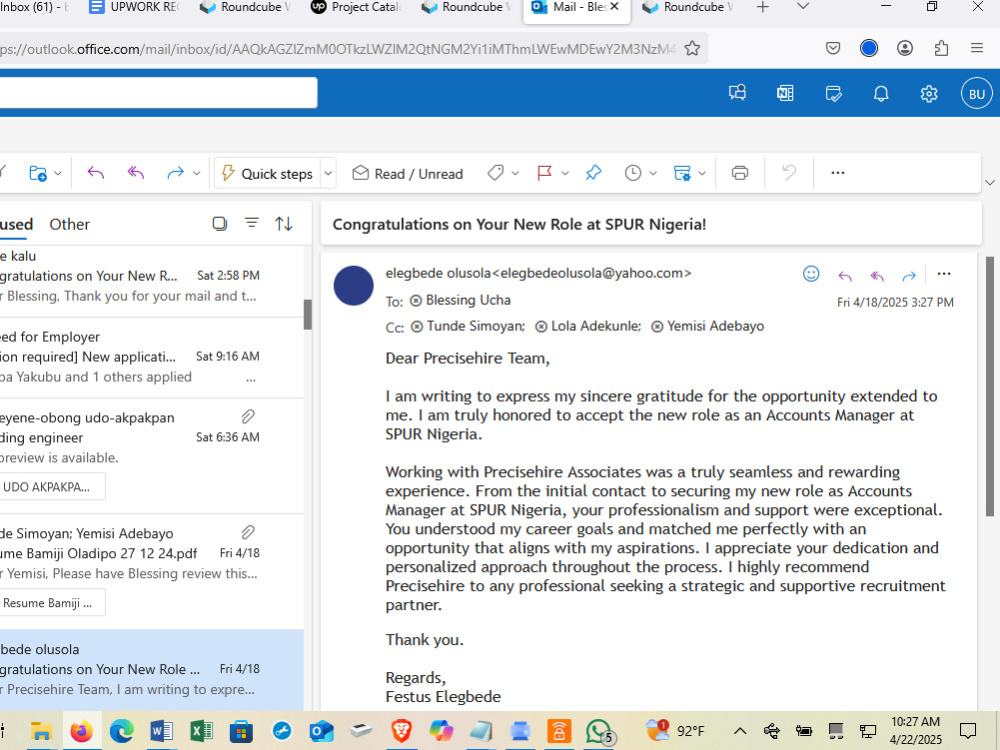This screenshot has width=1000, height=750.
Task: Flag this message with the flag icon
Action: pos(544,173)
